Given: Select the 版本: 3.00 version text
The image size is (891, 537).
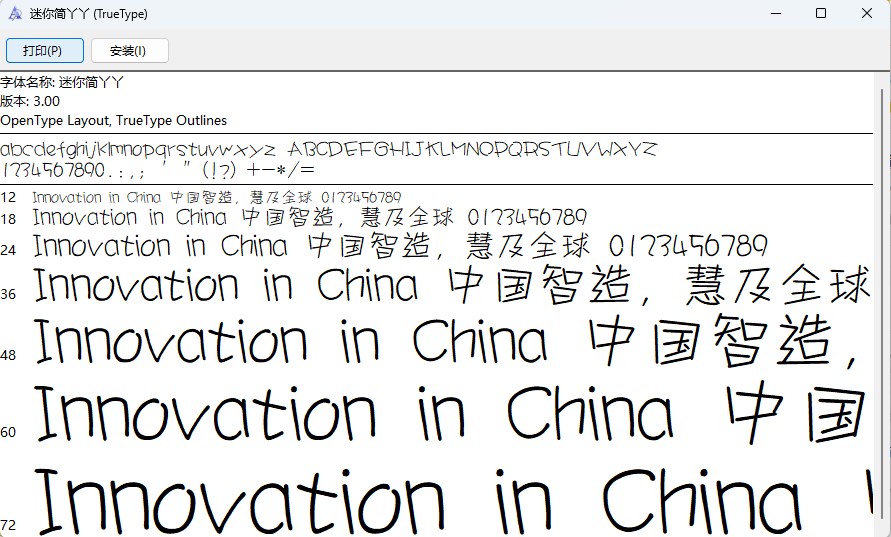Looking at the screenshot, I should [30, 101].
